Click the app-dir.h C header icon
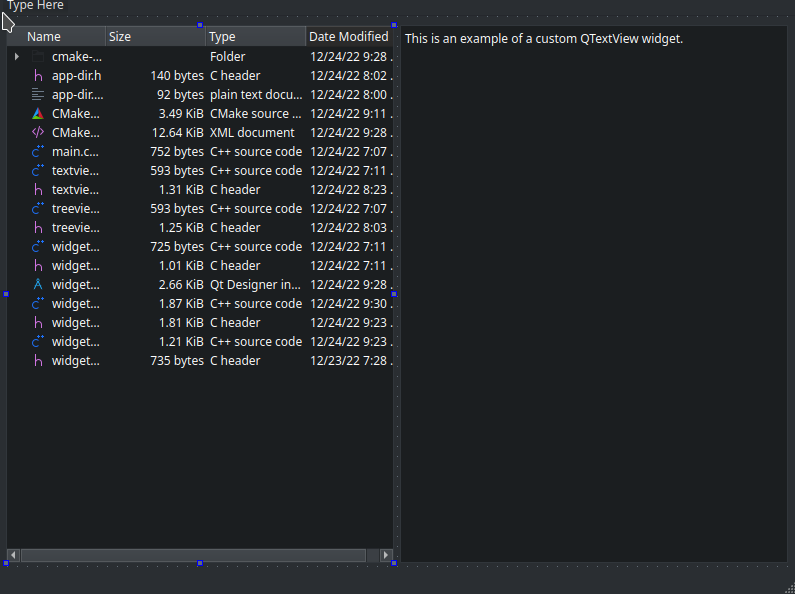 [38, 76]
